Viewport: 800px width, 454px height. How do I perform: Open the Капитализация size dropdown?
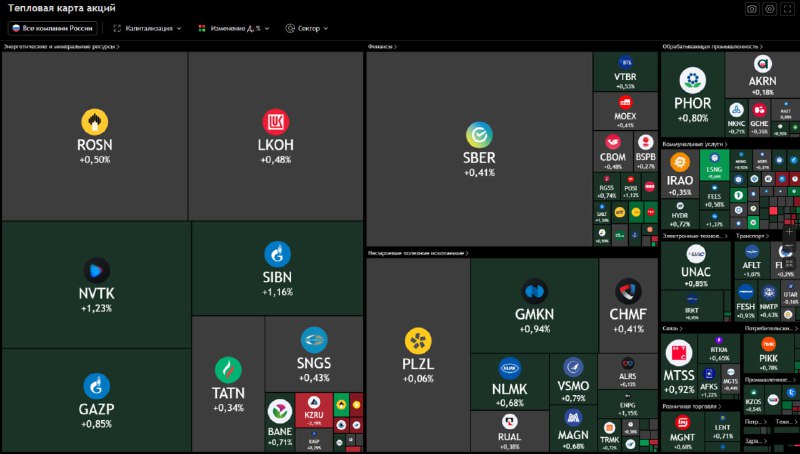coord(147,29)
